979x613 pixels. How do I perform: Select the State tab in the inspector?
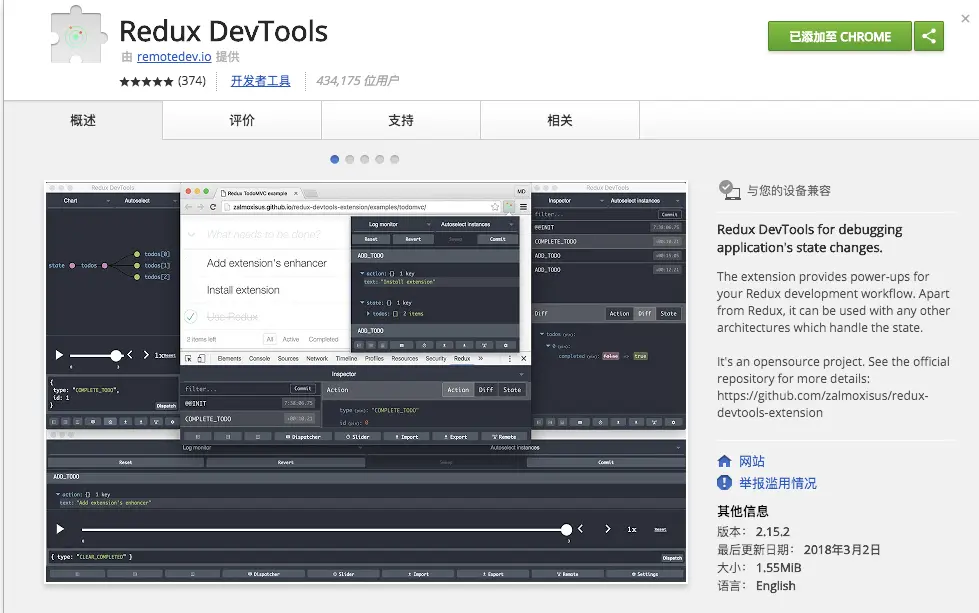tap(512, 389)
